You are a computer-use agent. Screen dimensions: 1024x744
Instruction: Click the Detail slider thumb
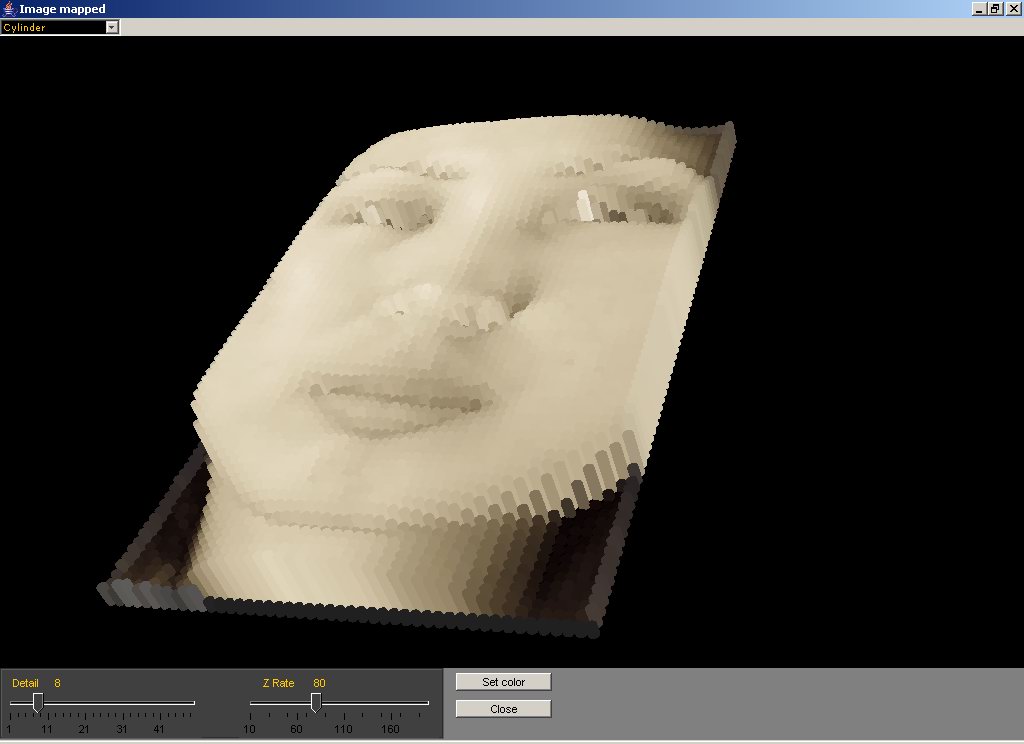pyautogui.click(x=38, y=704)
